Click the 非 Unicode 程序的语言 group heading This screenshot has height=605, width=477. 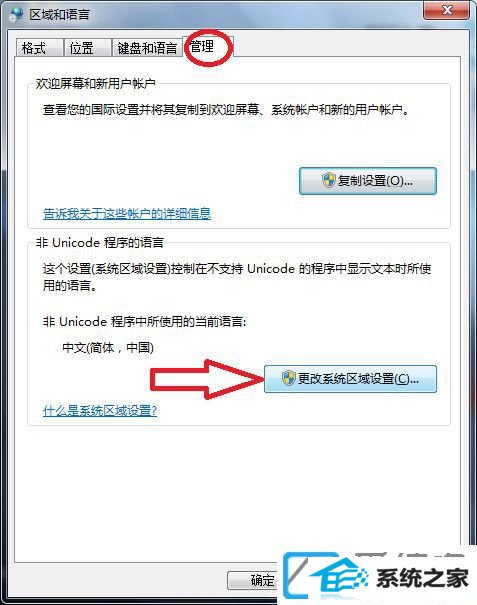click(x=100, y=242)
